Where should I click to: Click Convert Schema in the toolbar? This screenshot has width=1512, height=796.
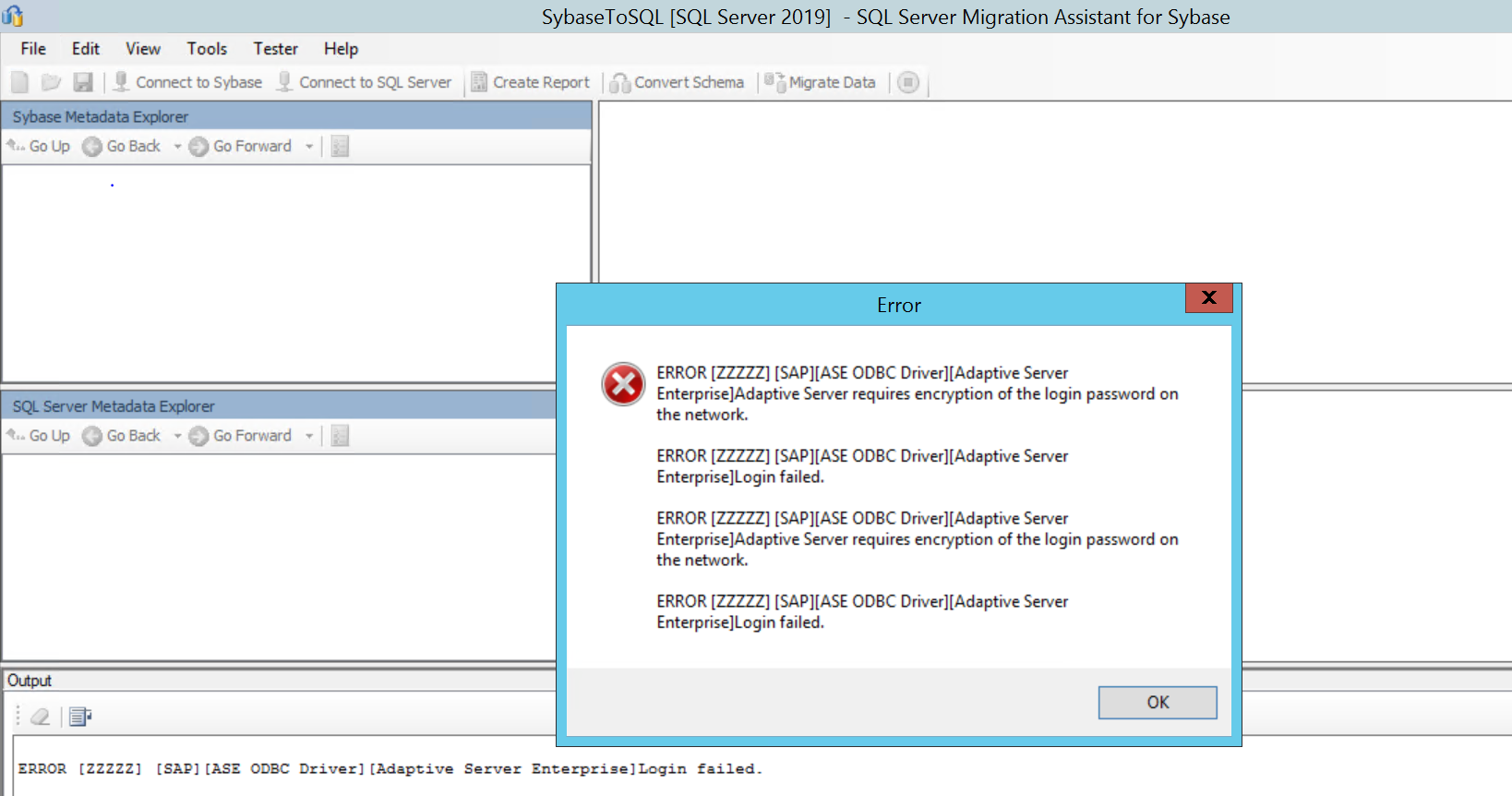pyautogui.click(x=677, y=82)
